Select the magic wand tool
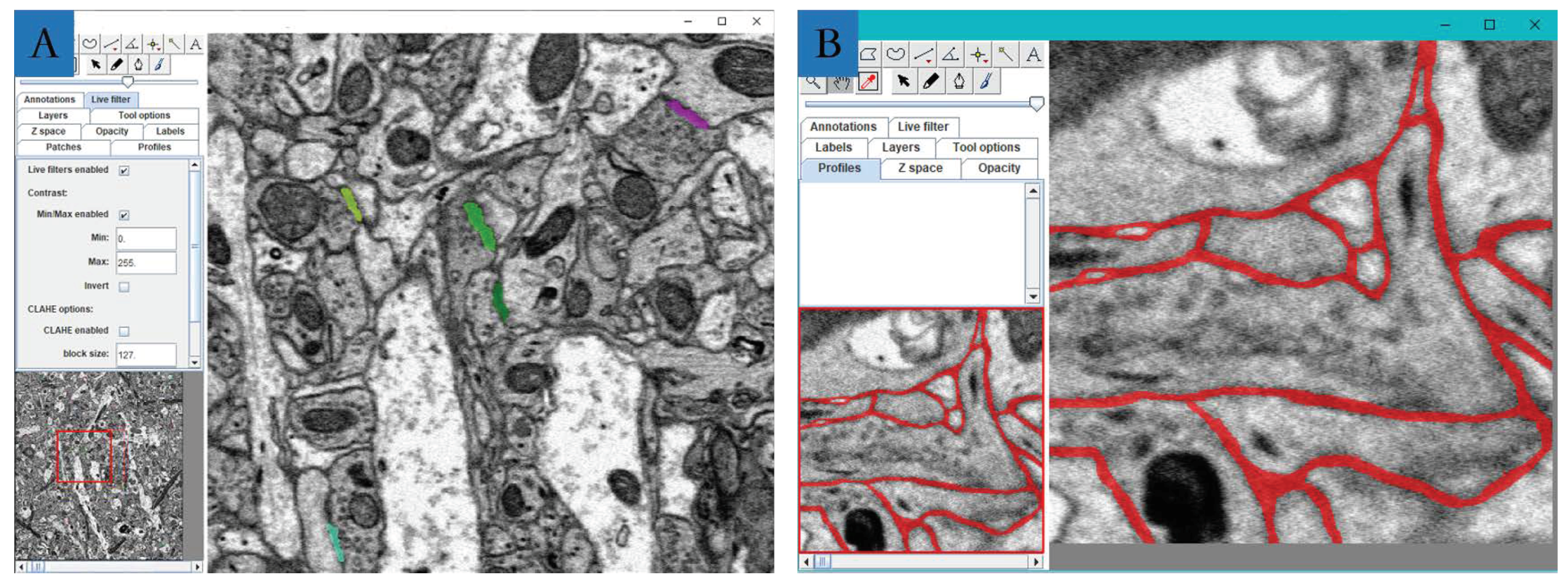Viewport: 1568px width, 585px height. [x=174, y=44]
